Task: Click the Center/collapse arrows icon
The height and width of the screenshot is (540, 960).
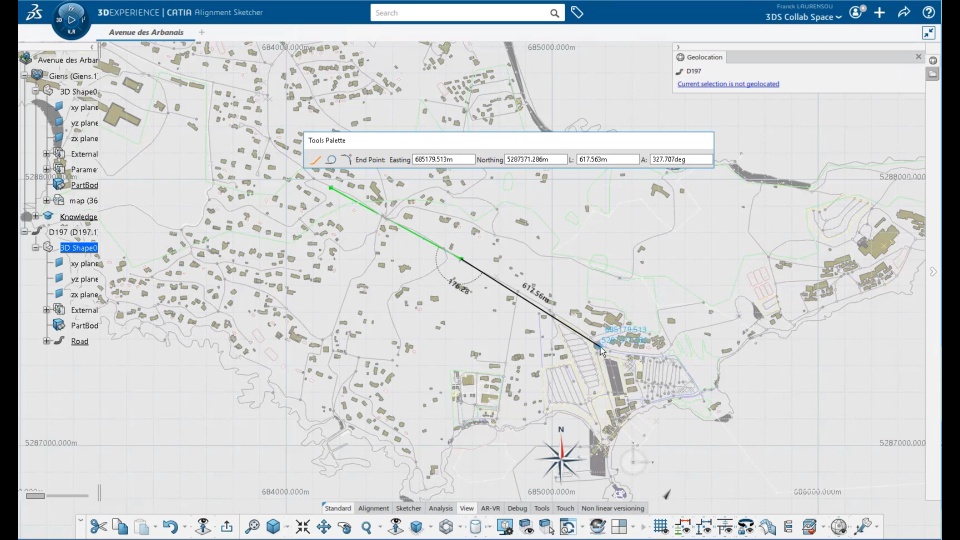Action: tap(302, 527)
